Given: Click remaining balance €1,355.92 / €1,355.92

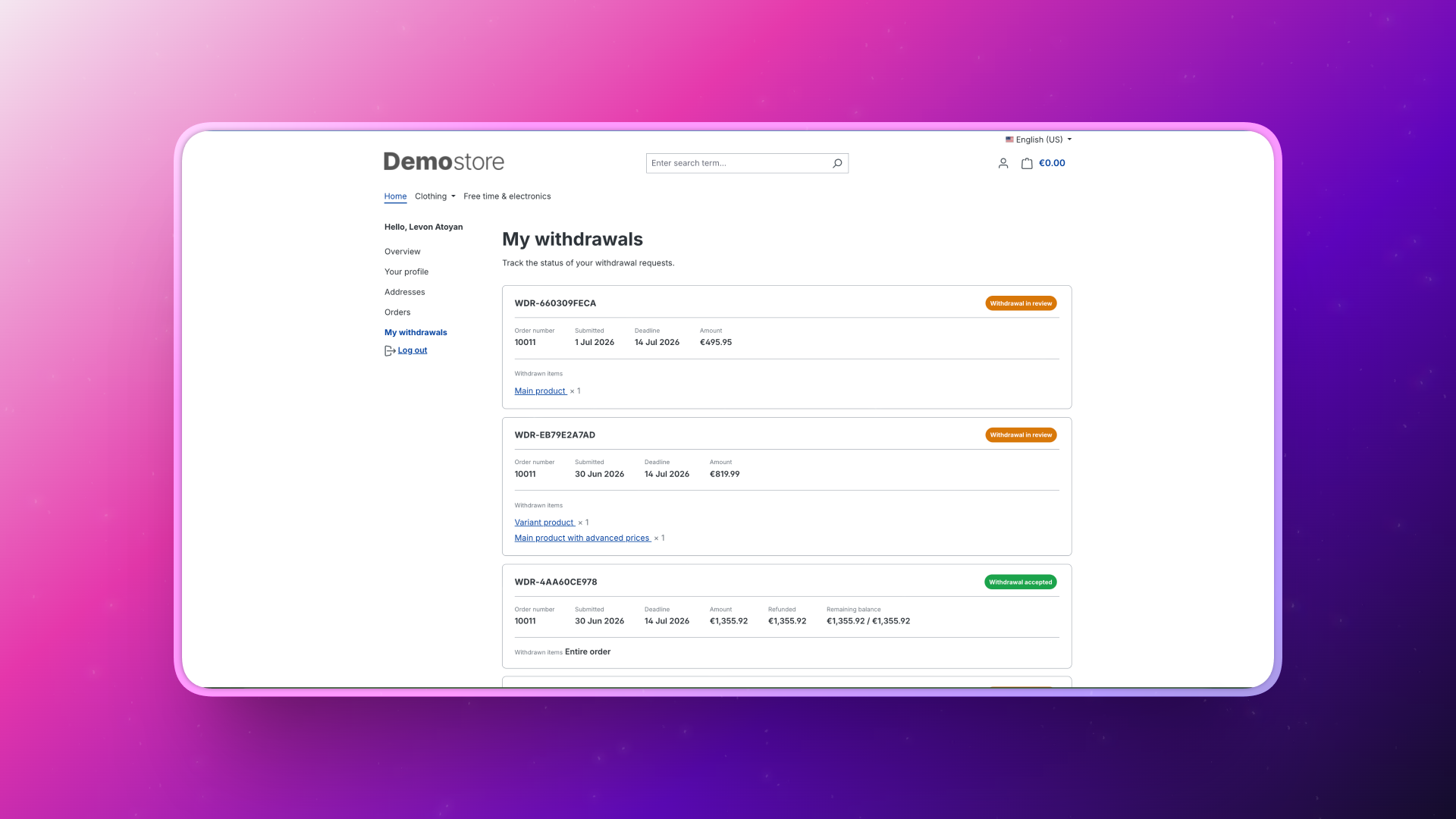Looking at the screenshot, I should point(868,621).
